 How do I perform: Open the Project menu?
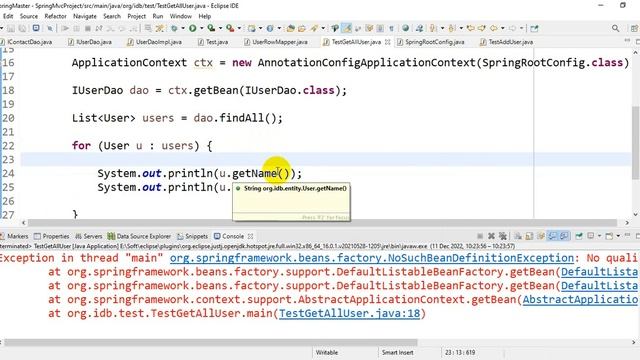136,16
